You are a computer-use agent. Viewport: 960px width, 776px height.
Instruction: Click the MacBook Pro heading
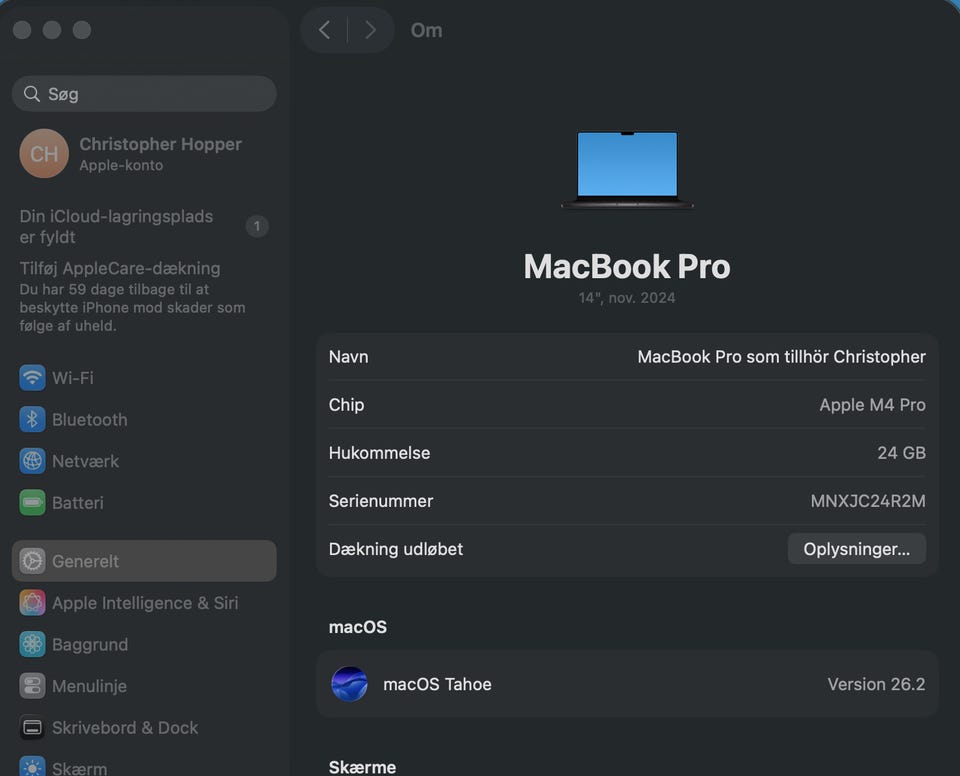(627, 266)
